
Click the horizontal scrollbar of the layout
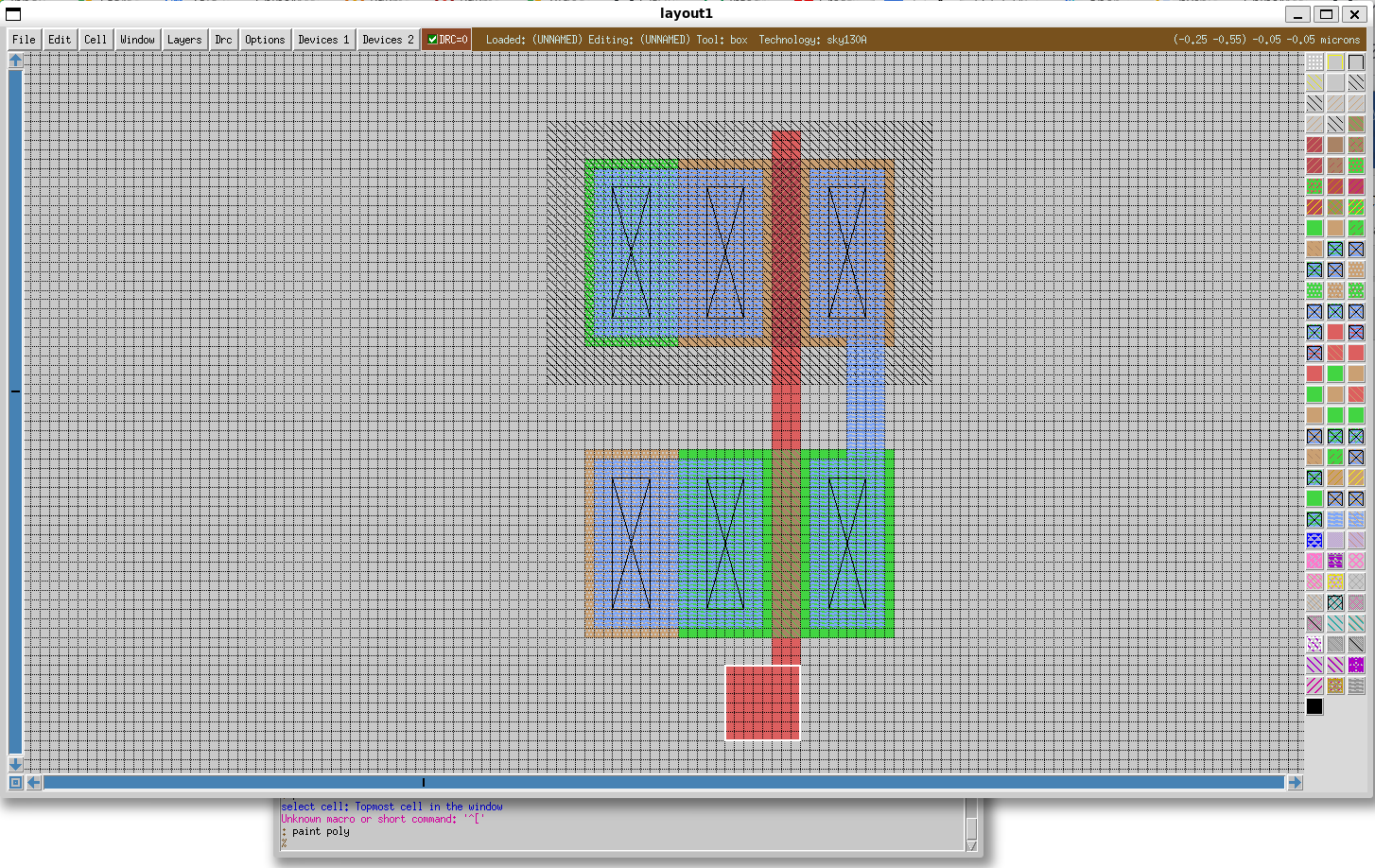coord(664,782)
